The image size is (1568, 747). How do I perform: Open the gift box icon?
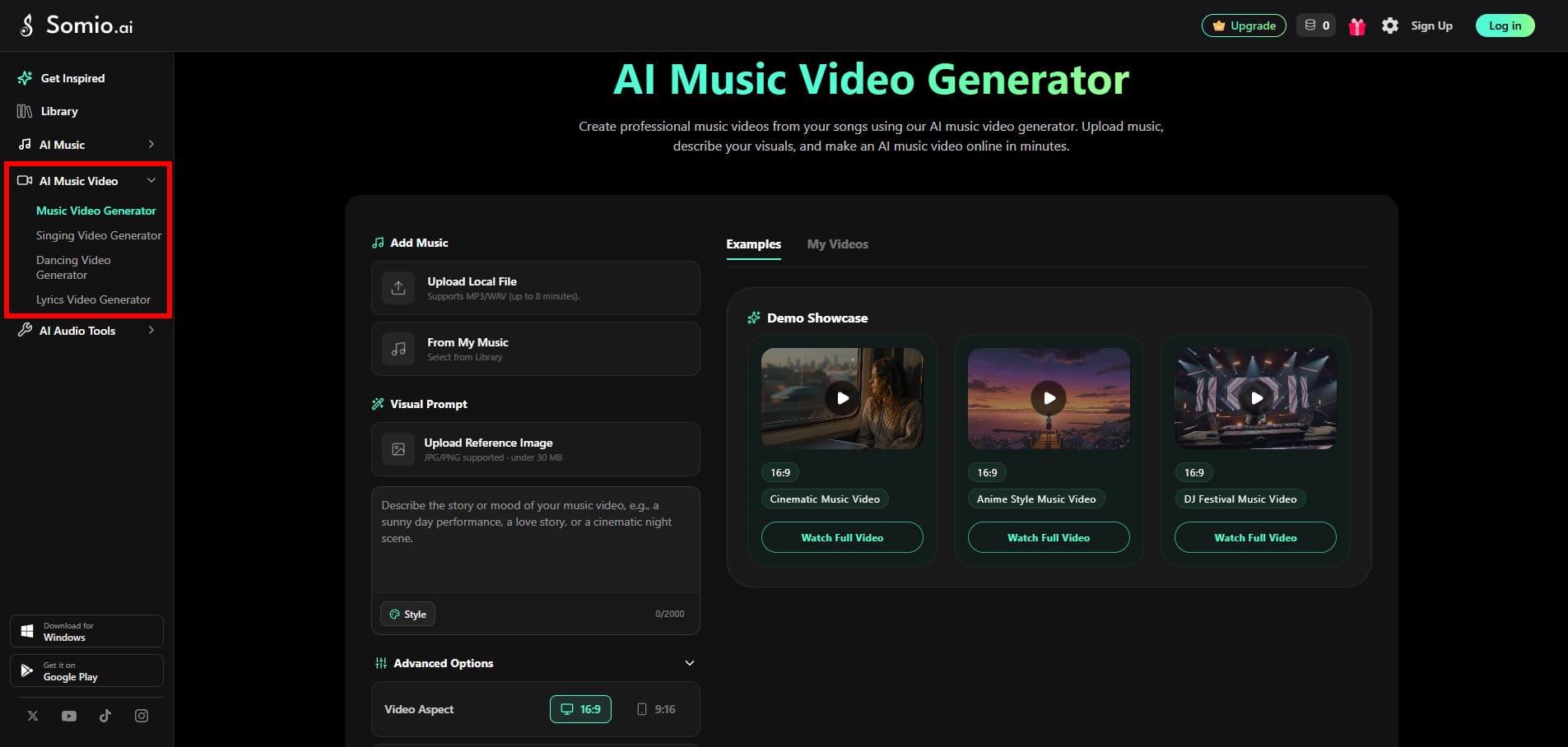tap(1357, 26)
